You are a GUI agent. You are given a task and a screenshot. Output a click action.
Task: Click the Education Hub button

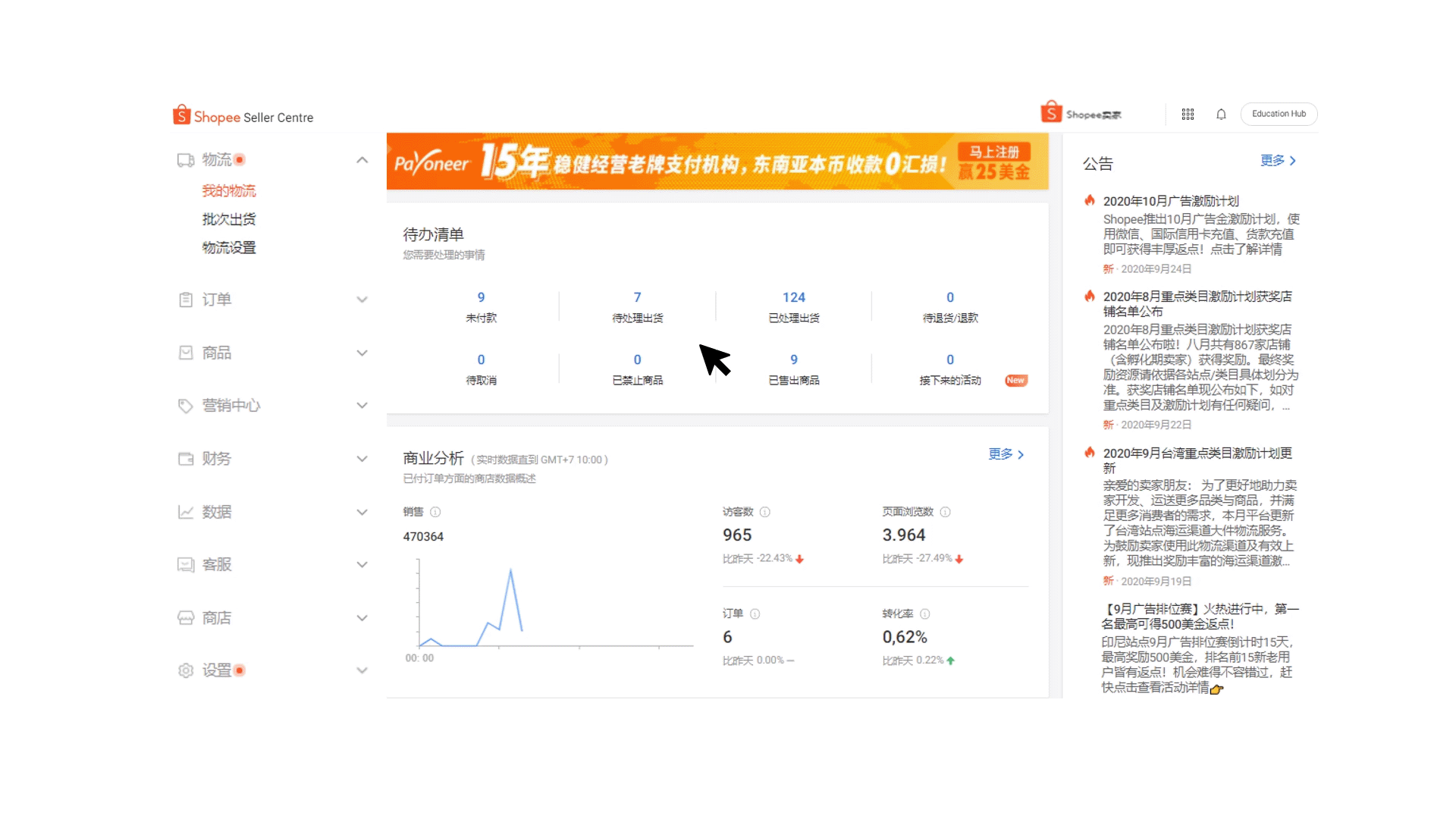[1281, 113]
